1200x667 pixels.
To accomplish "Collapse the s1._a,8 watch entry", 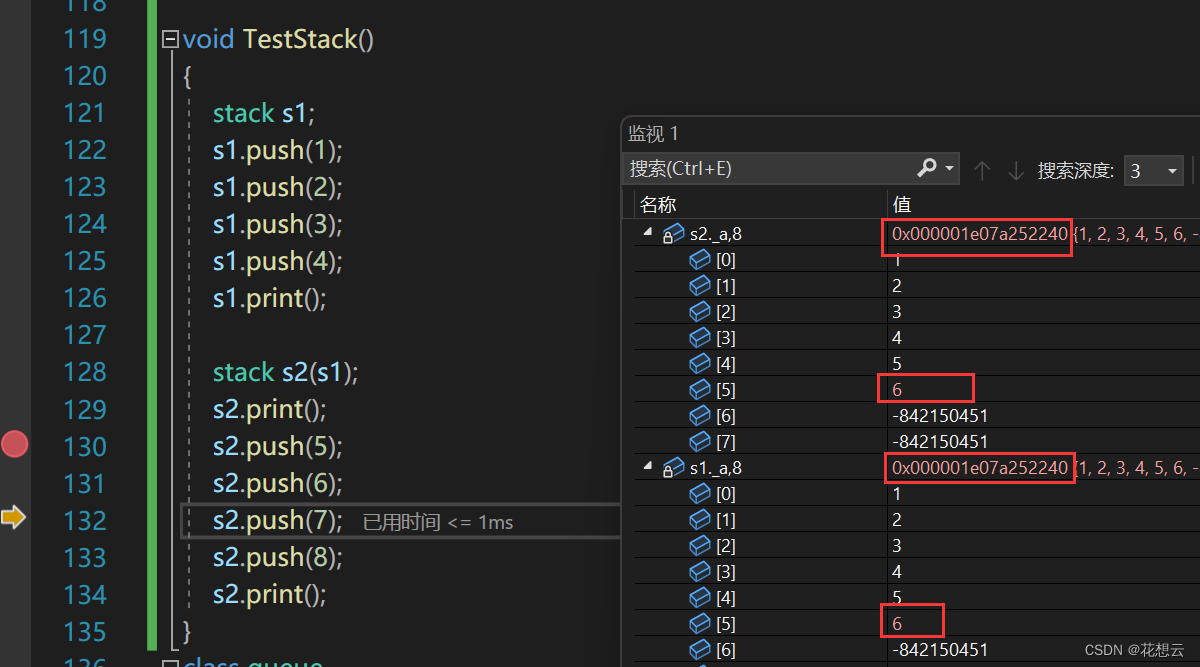I will click(647, 467).
